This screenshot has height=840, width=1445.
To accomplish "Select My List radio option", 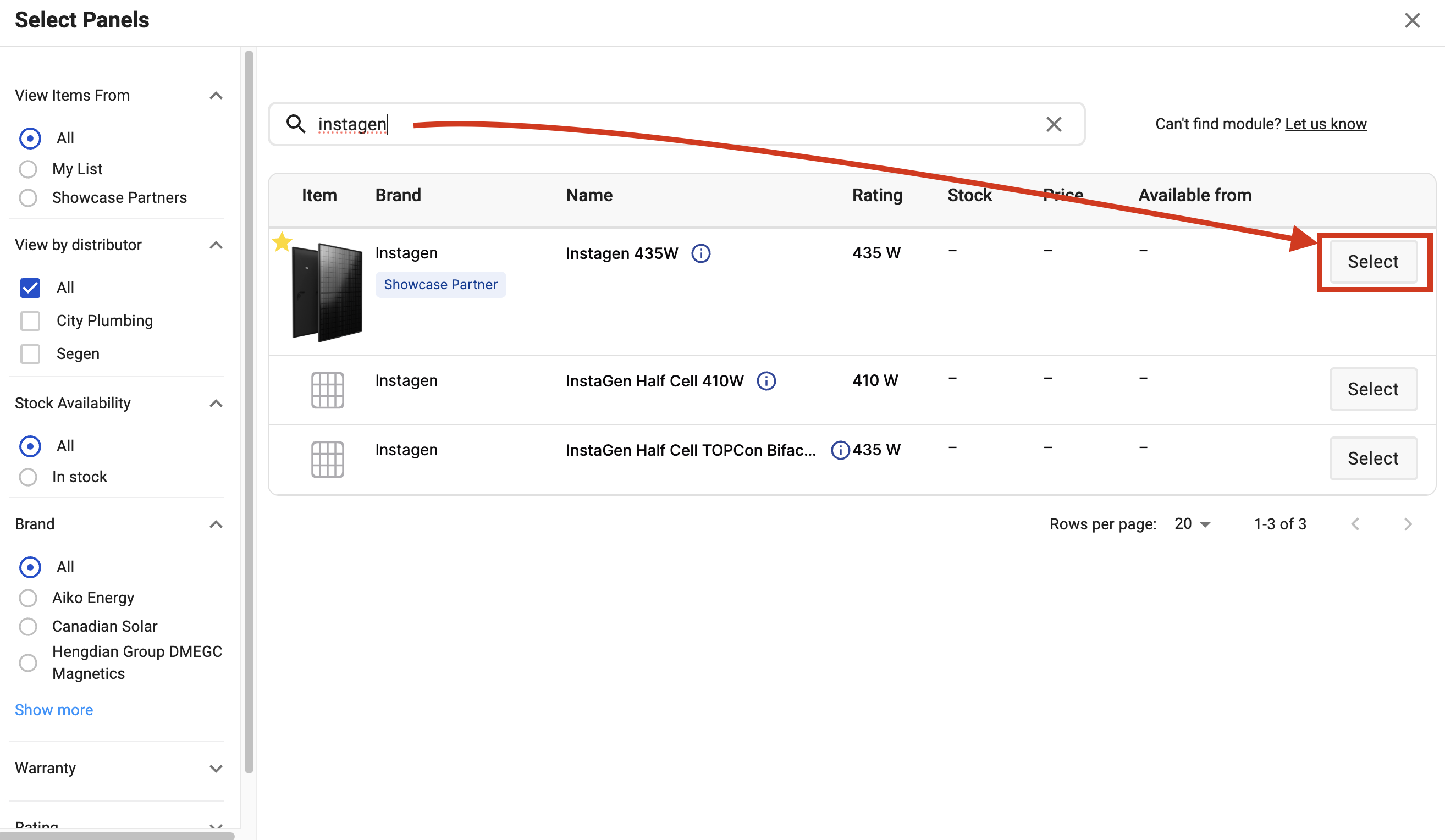I will [28, 169].
